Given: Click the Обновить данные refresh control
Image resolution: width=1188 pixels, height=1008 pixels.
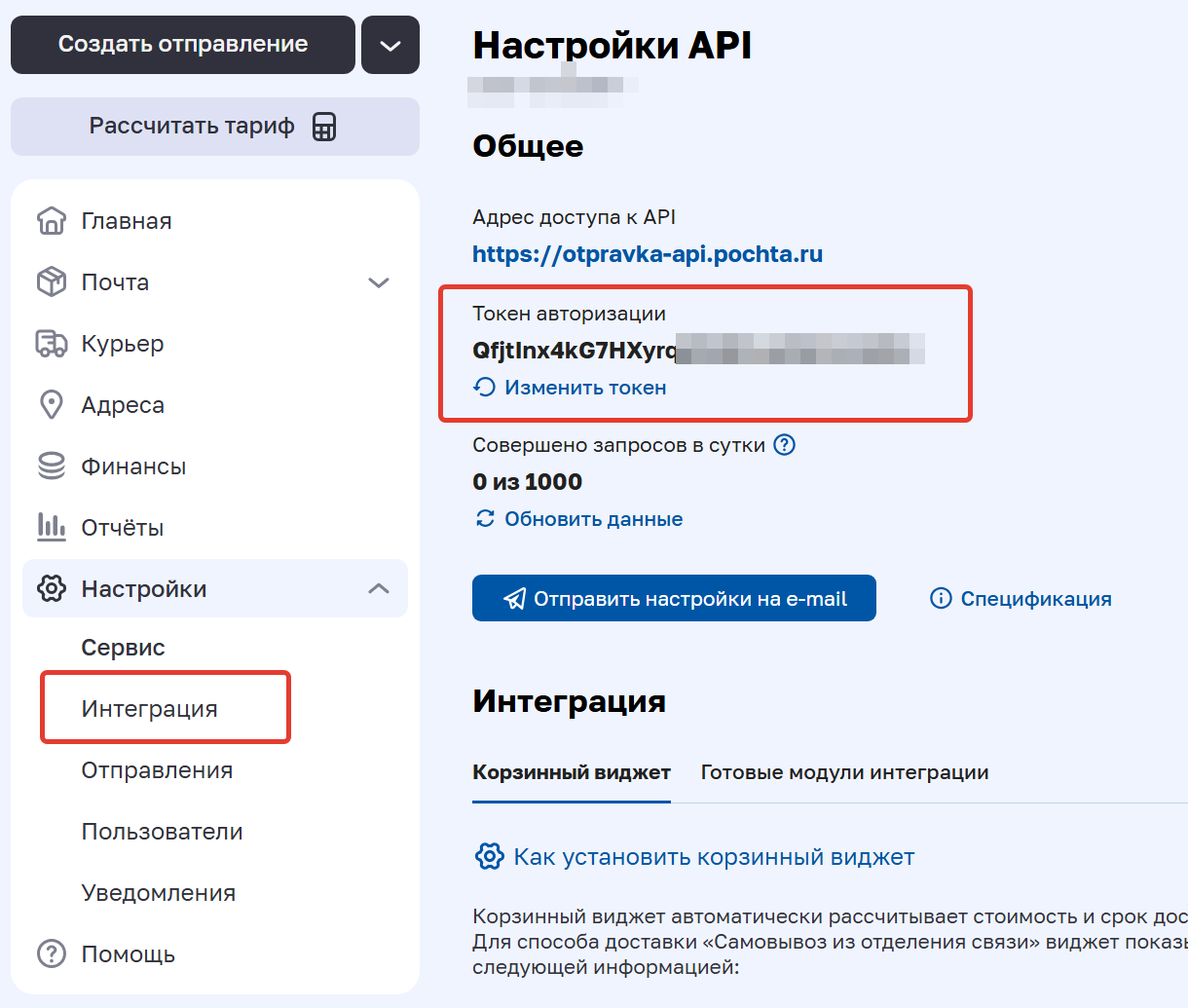Looking at the screenshot, I should (x=577, y=518).
